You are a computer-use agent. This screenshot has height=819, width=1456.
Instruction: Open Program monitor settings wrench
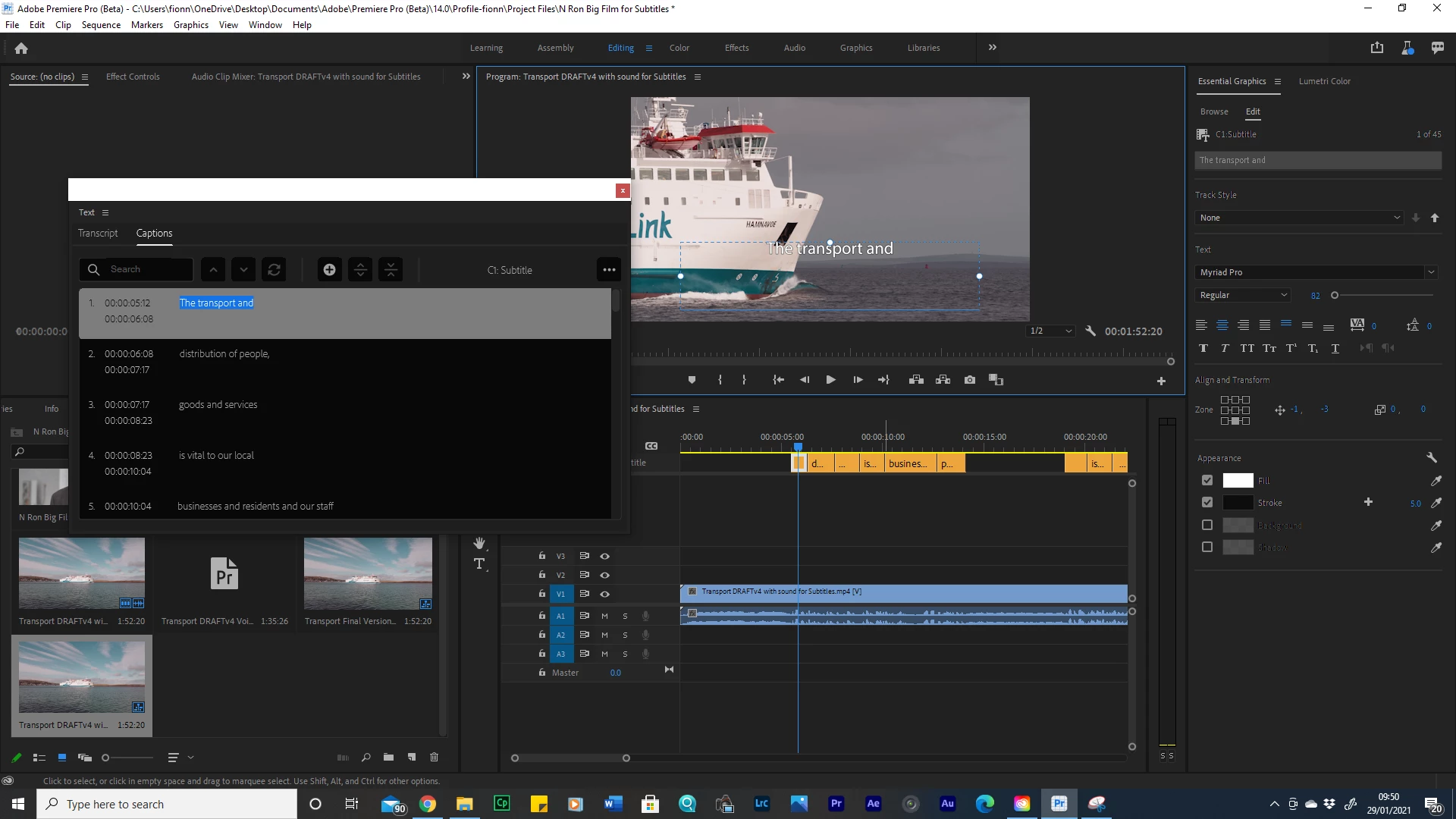click(1090, 331)
